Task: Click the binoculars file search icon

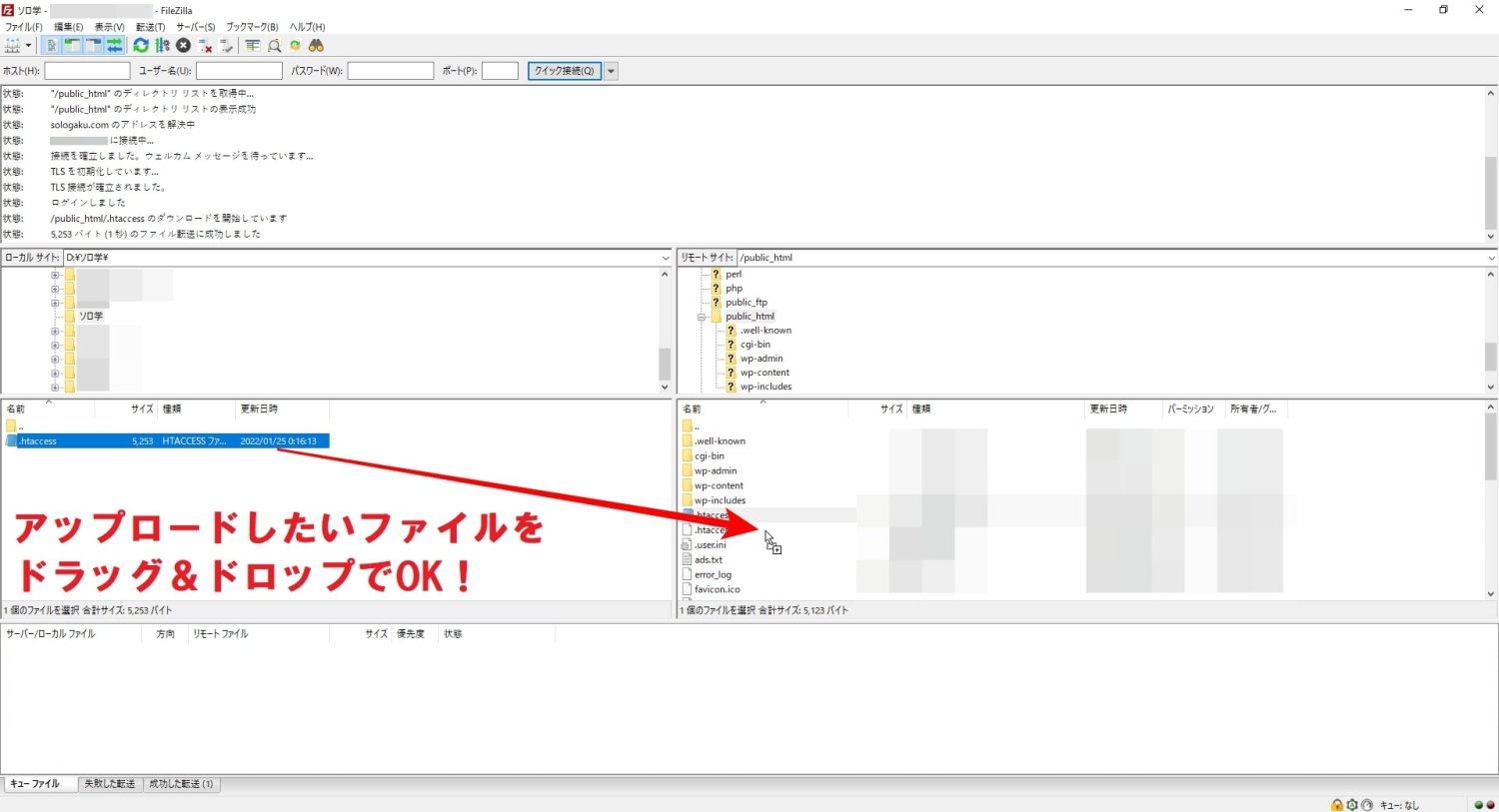Action: [316, 46]
